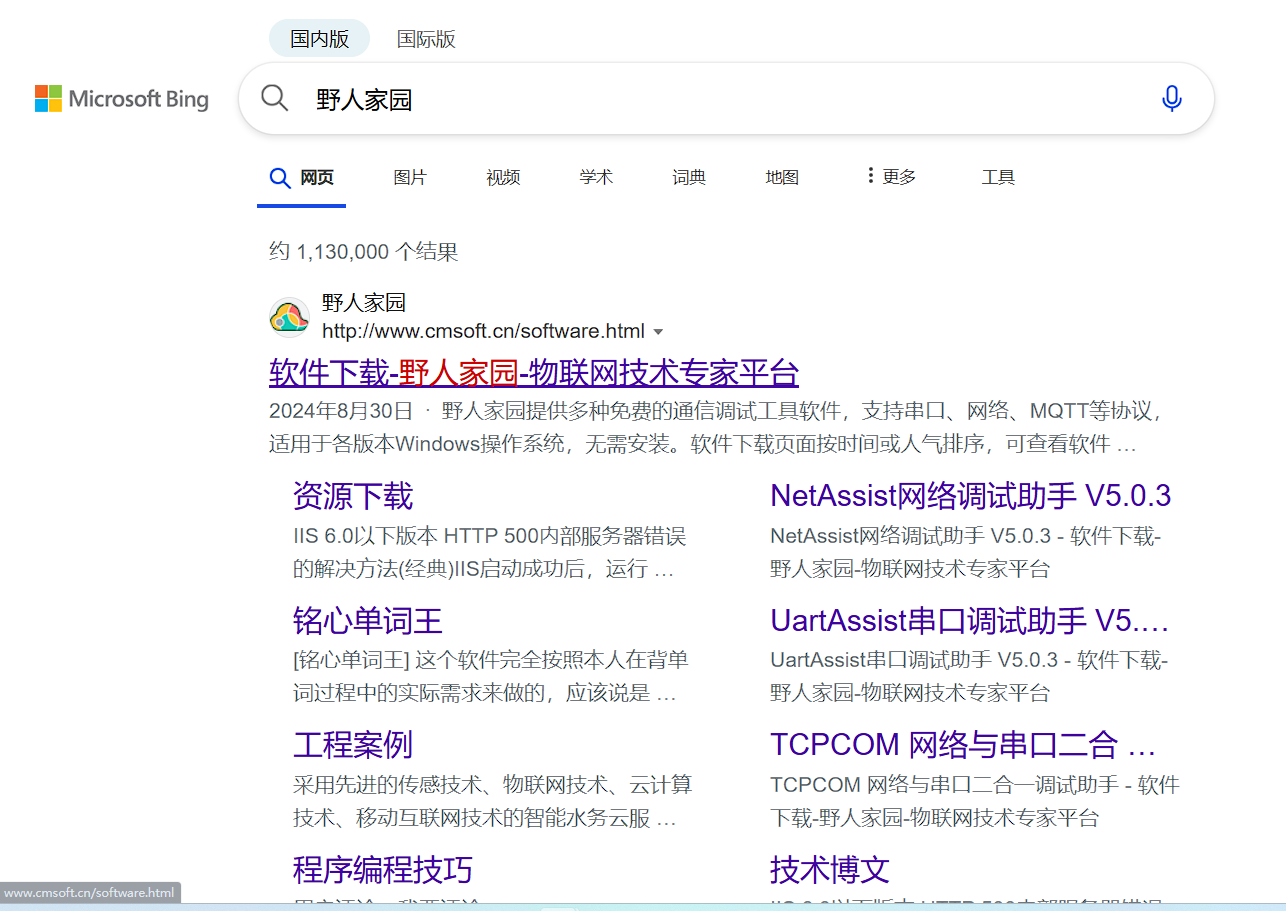Open the 地图 search tab
Screen dimensions: 1286x911
click(782, 178)
